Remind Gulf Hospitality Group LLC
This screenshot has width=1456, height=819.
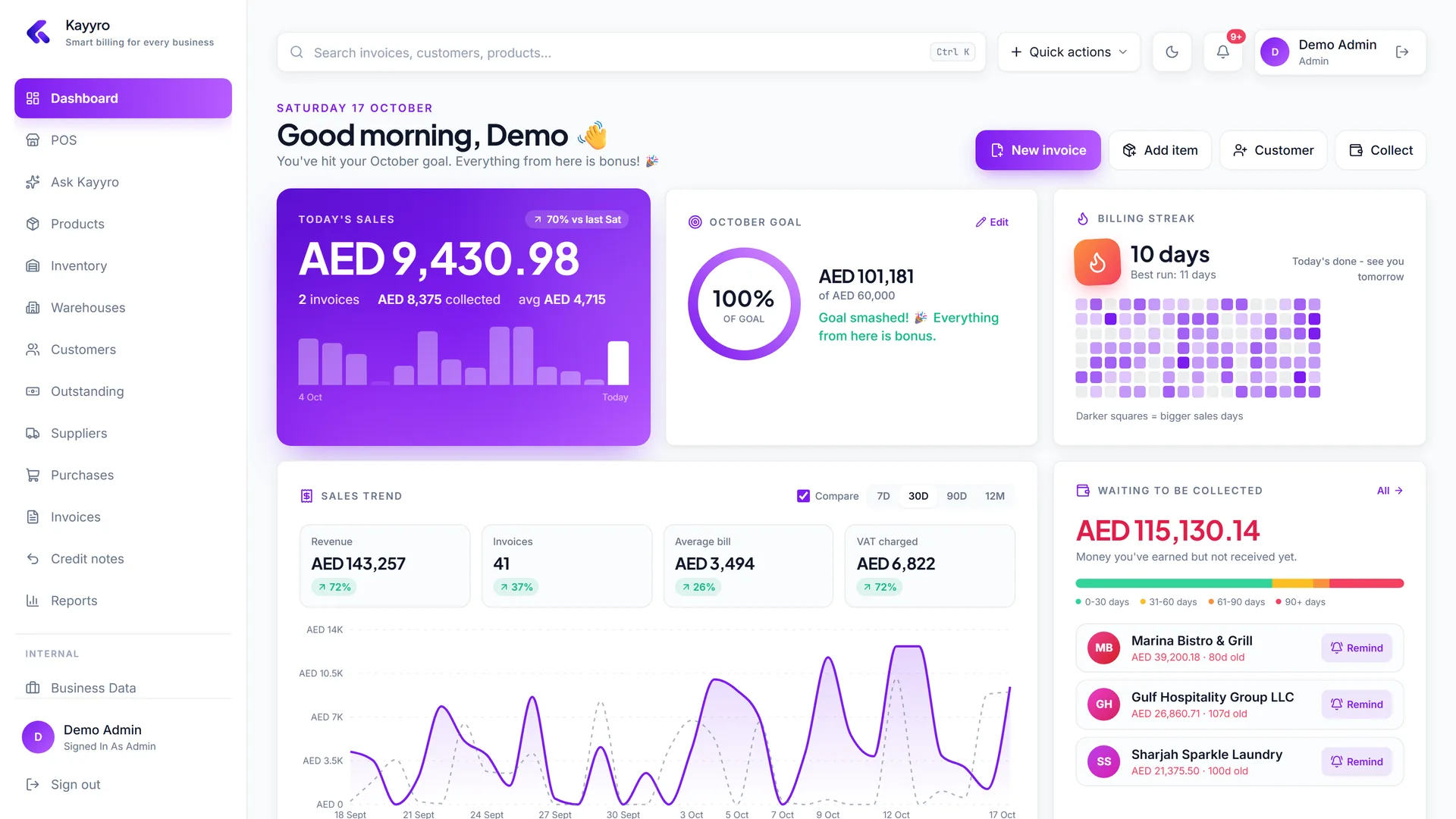pos(1357,704)
